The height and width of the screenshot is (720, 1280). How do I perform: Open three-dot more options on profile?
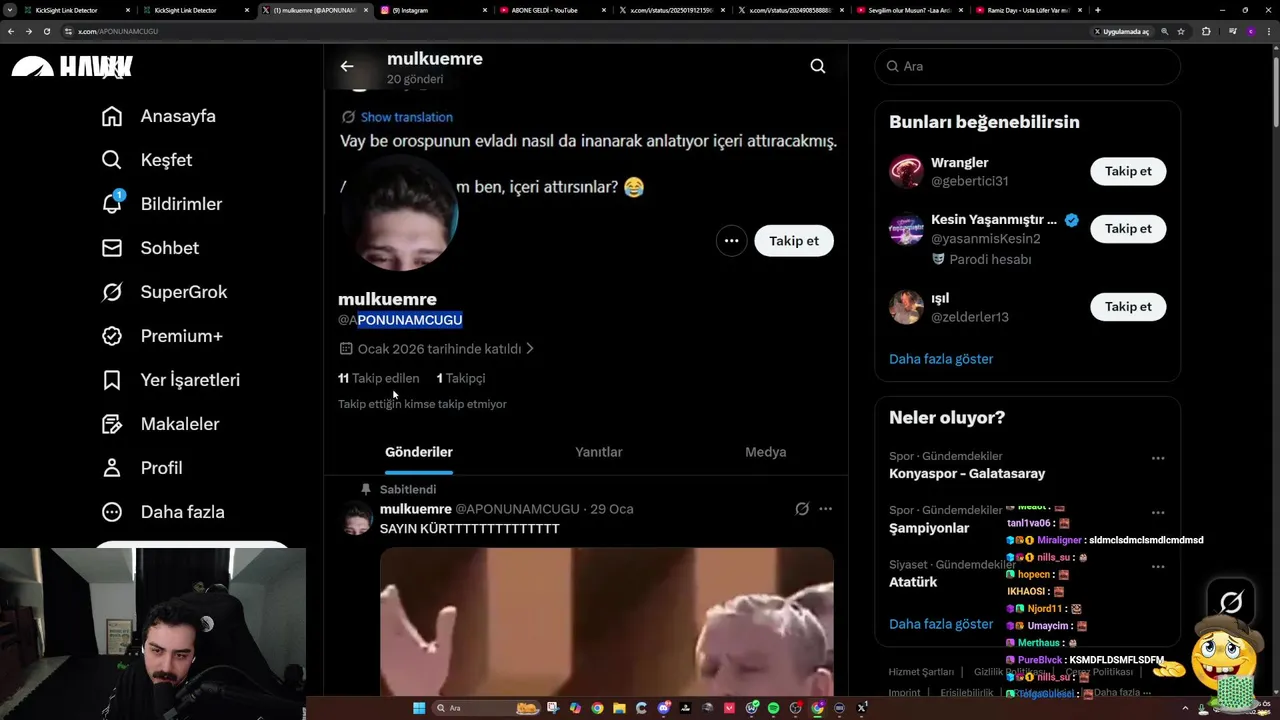pos(731,241)
